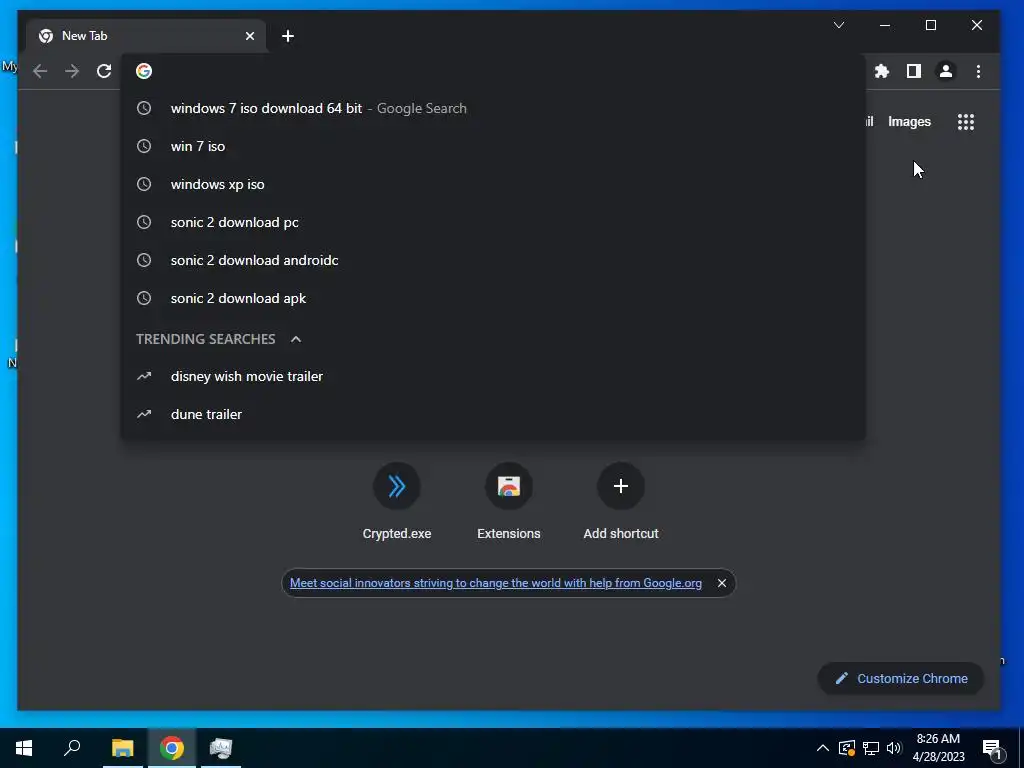The height and width of the screenshot is (768, 1024).
Task: Open the notification center icon
Action: point(992,750)
